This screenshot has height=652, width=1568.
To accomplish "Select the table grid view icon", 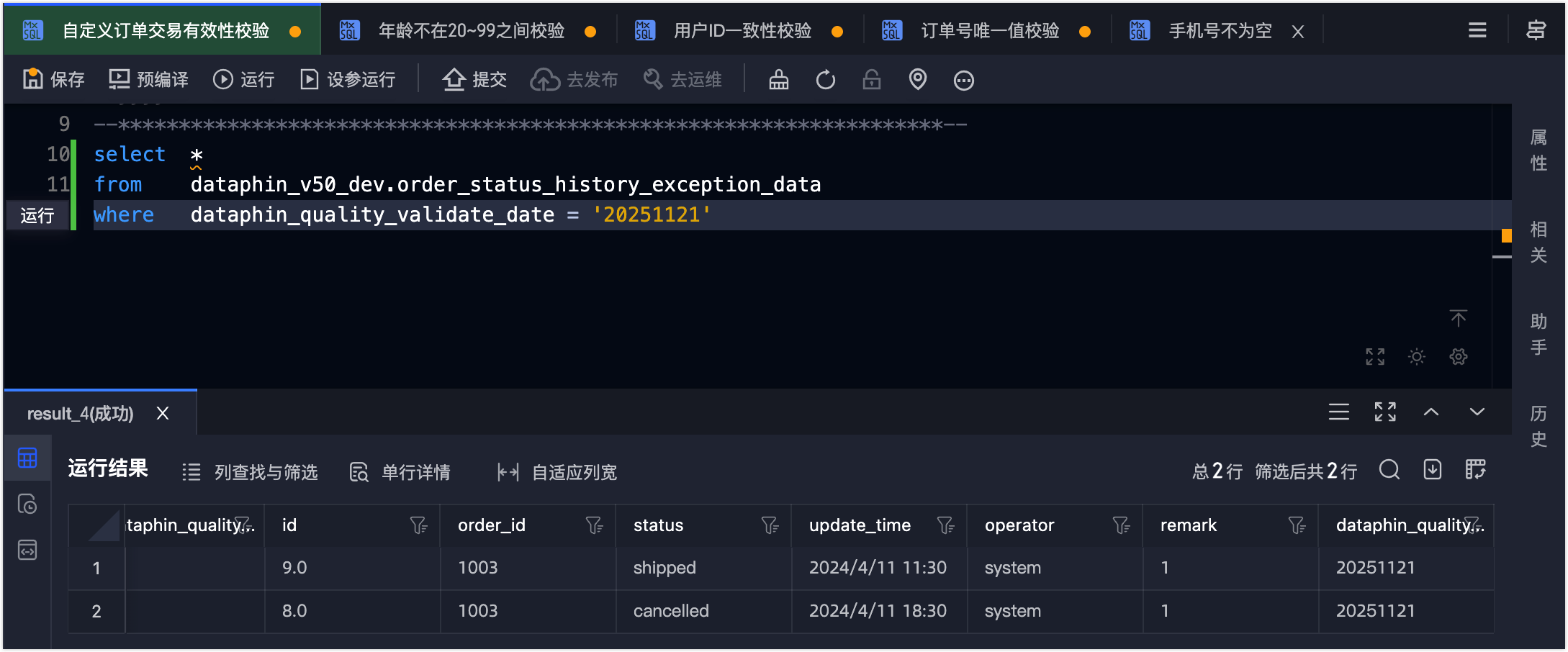I will (x=27, y=458).
